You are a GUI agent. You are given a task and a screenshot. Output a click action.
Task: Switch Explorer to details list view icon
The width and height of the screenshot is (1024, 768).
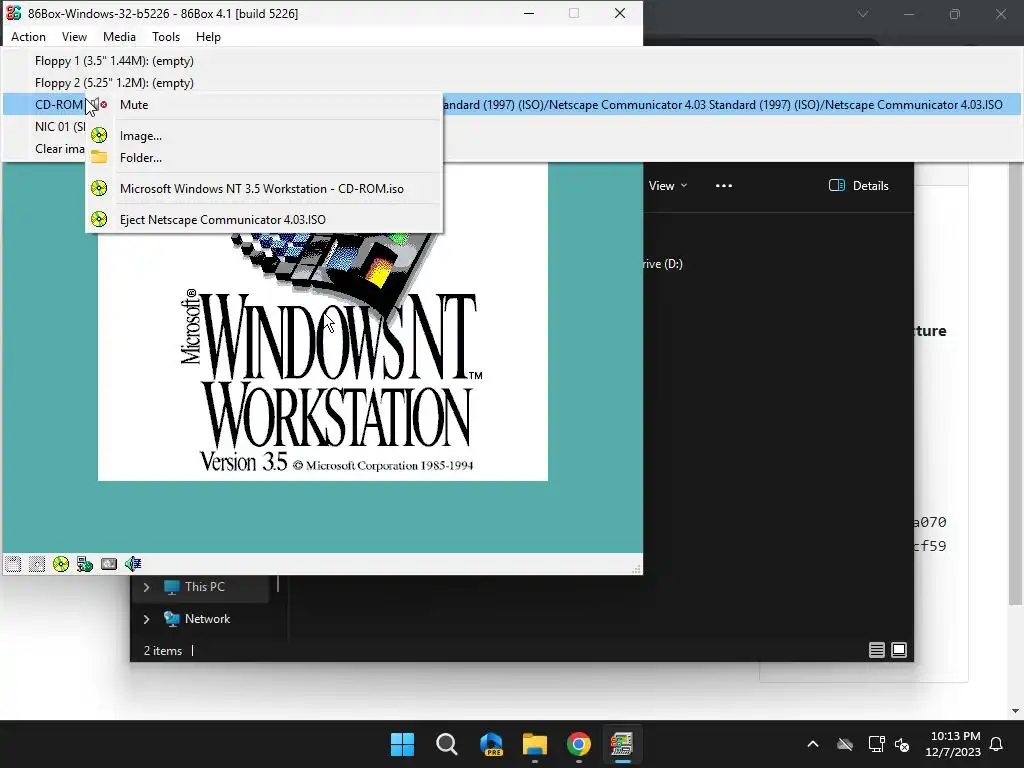(876, 650)
